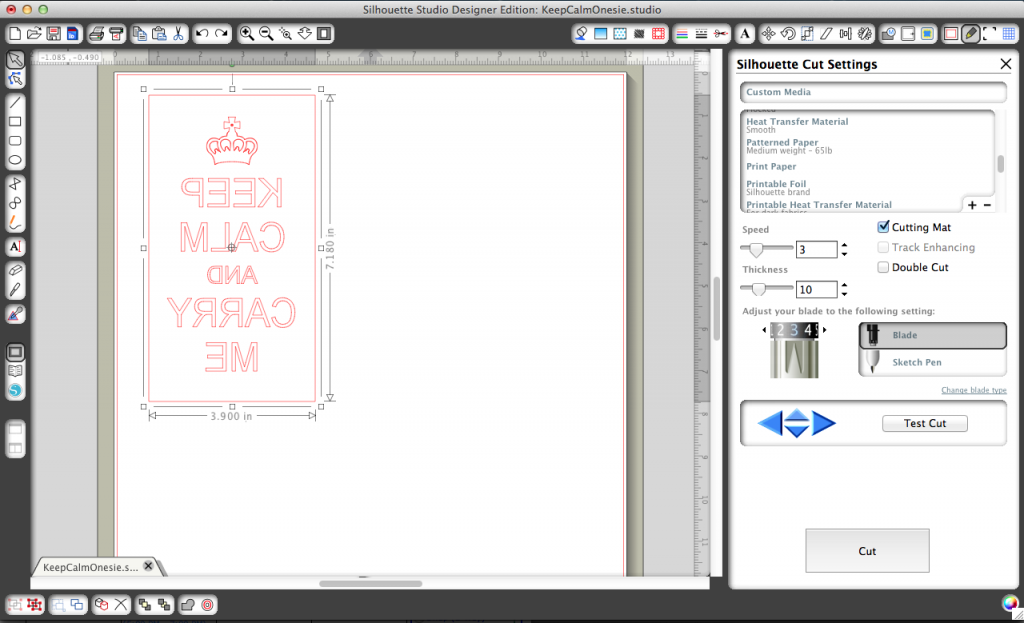This screenshot has width=1024, height=623.
Task: Adjust the Speed slider
Action: tap(756, 249)
